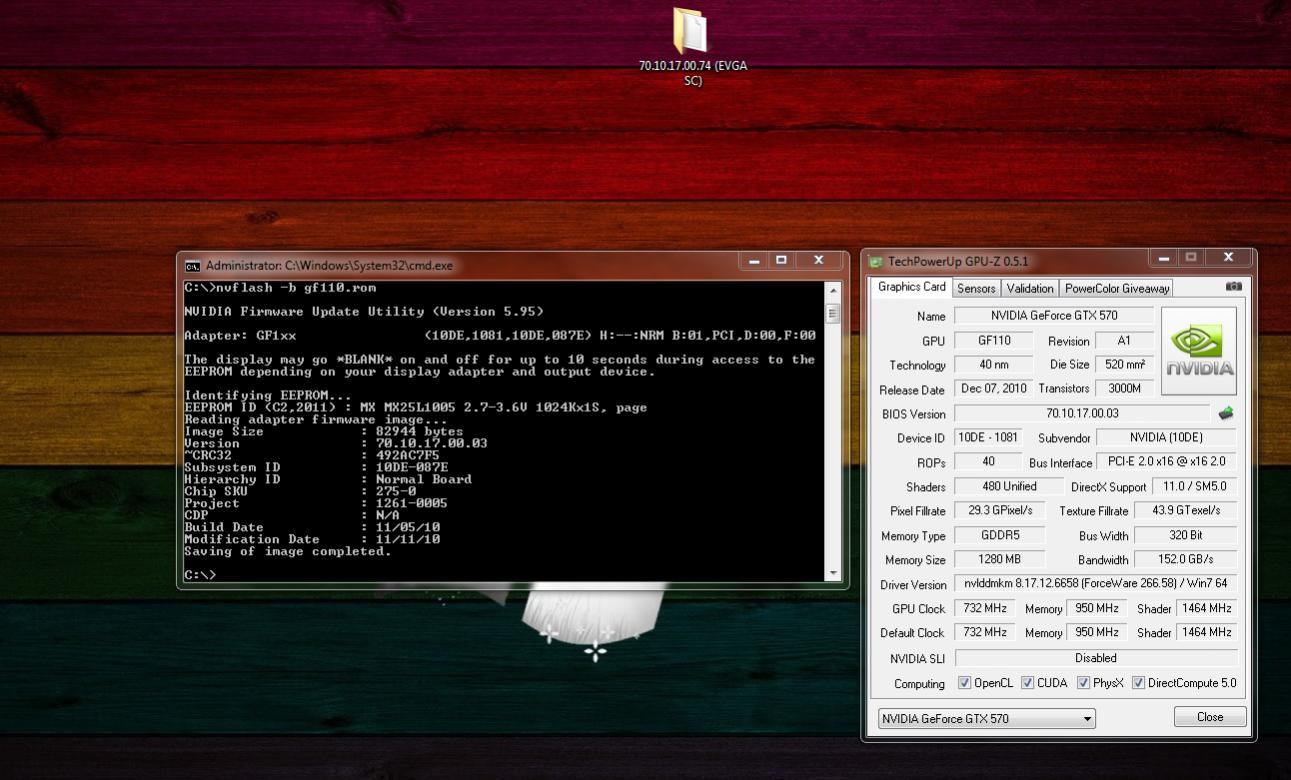
Task: Click the Memory Size field 1280 MB
Action: [1000, 560]
